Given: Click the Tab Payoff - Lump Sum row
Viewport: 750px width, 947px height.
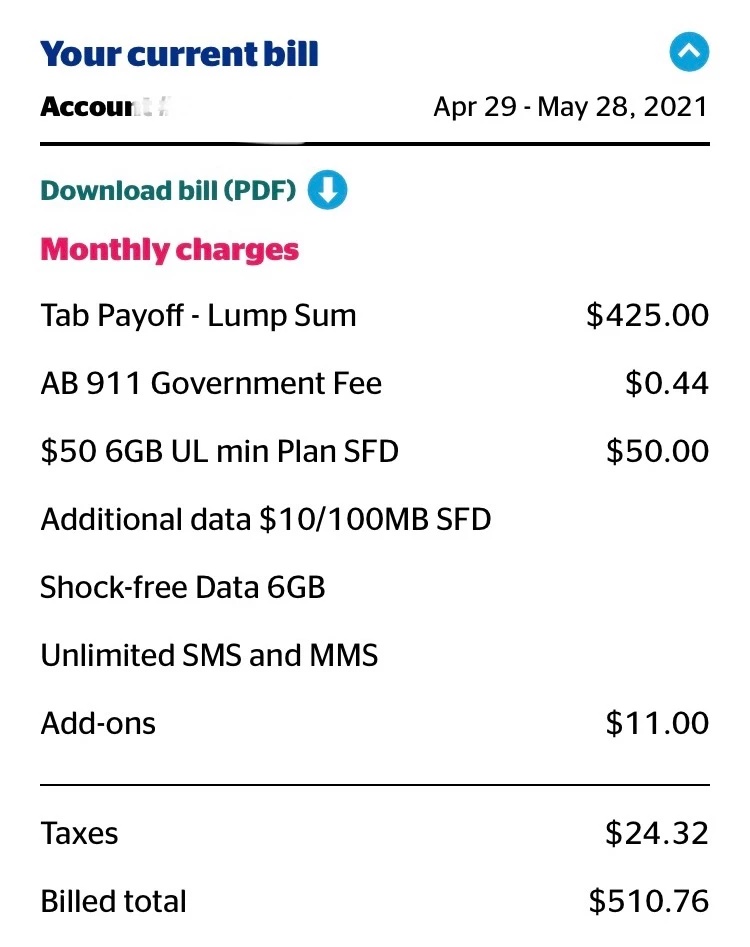Looking at the screenshot, I should click(x=375, y=315).
